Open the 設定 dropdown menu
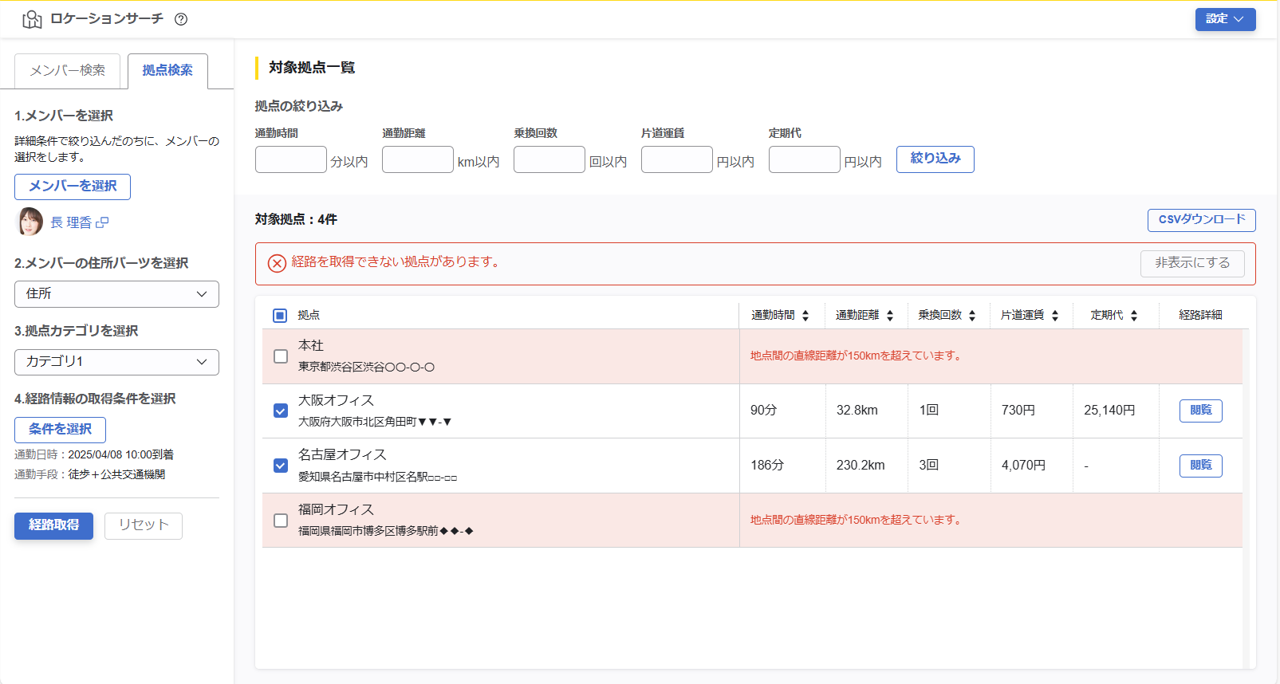Image resolution: width=1280 pixels, height=684 pixels. pyautogui.click(x=1225, y=19)
